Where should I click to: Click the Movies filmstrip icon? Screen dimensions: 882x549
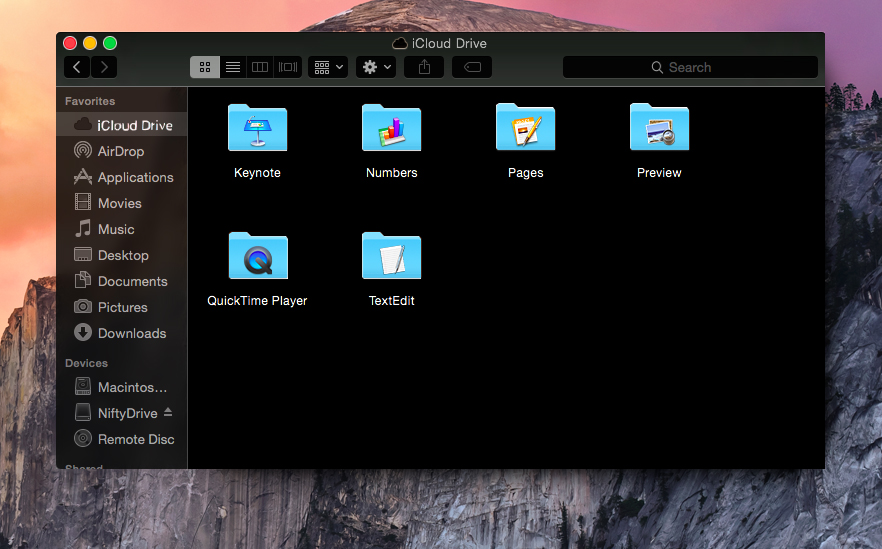click(x=83, y=202)
